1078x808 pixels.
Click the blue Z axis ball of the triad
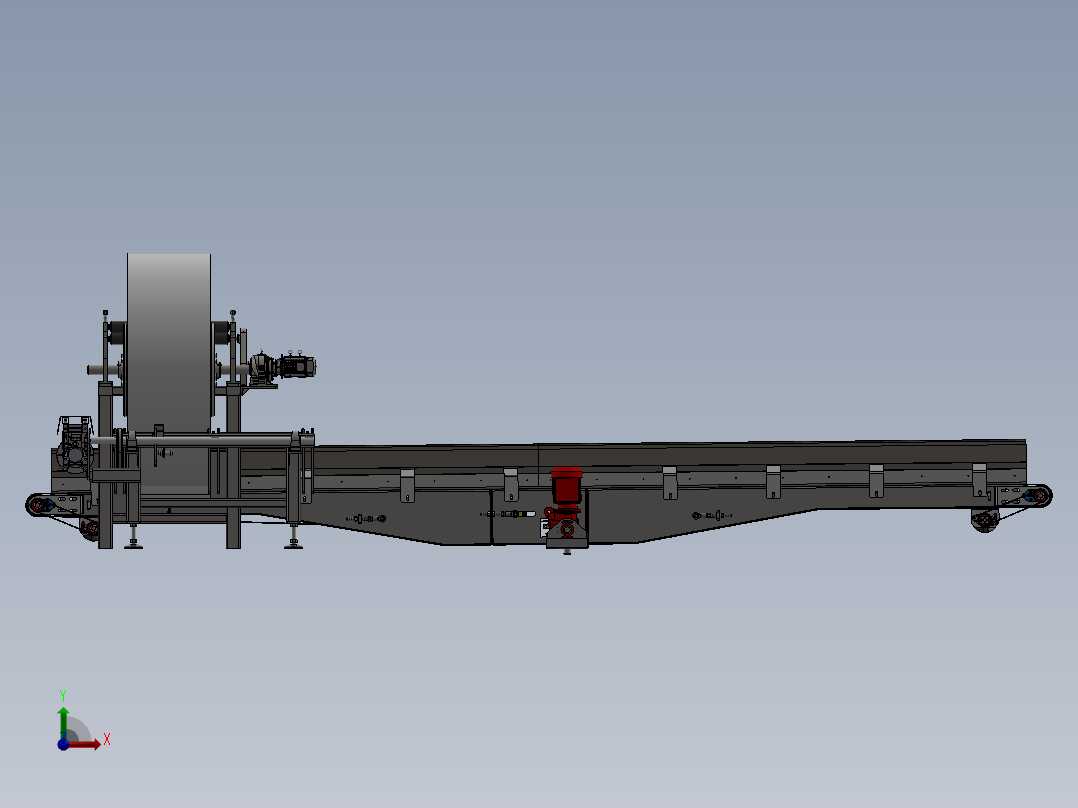click(x=63, y=745)
